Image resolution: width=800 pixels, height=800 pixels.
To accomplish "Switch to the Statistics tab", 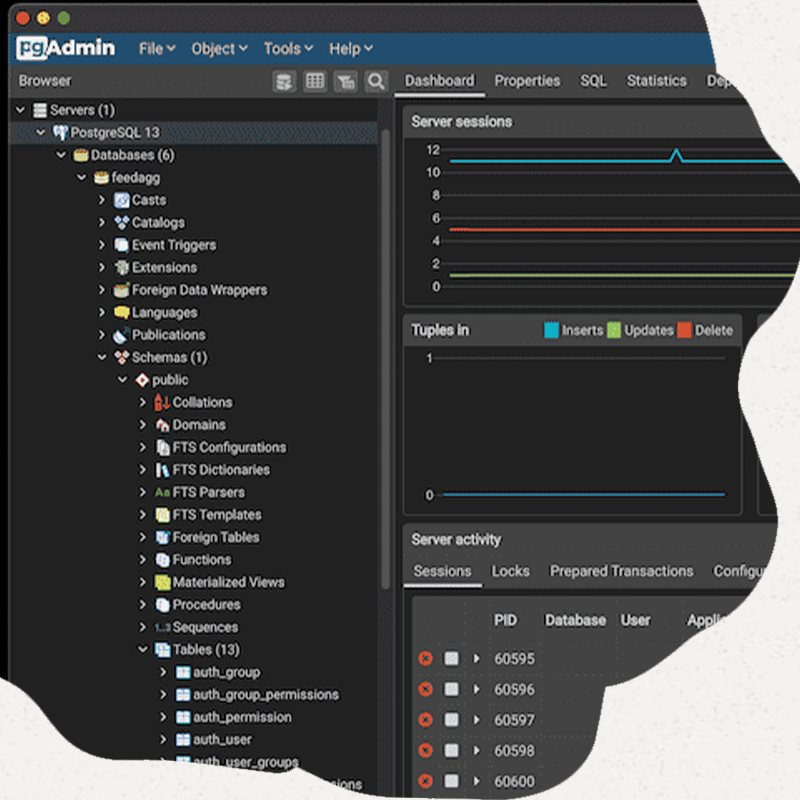I will pos(656,81).
